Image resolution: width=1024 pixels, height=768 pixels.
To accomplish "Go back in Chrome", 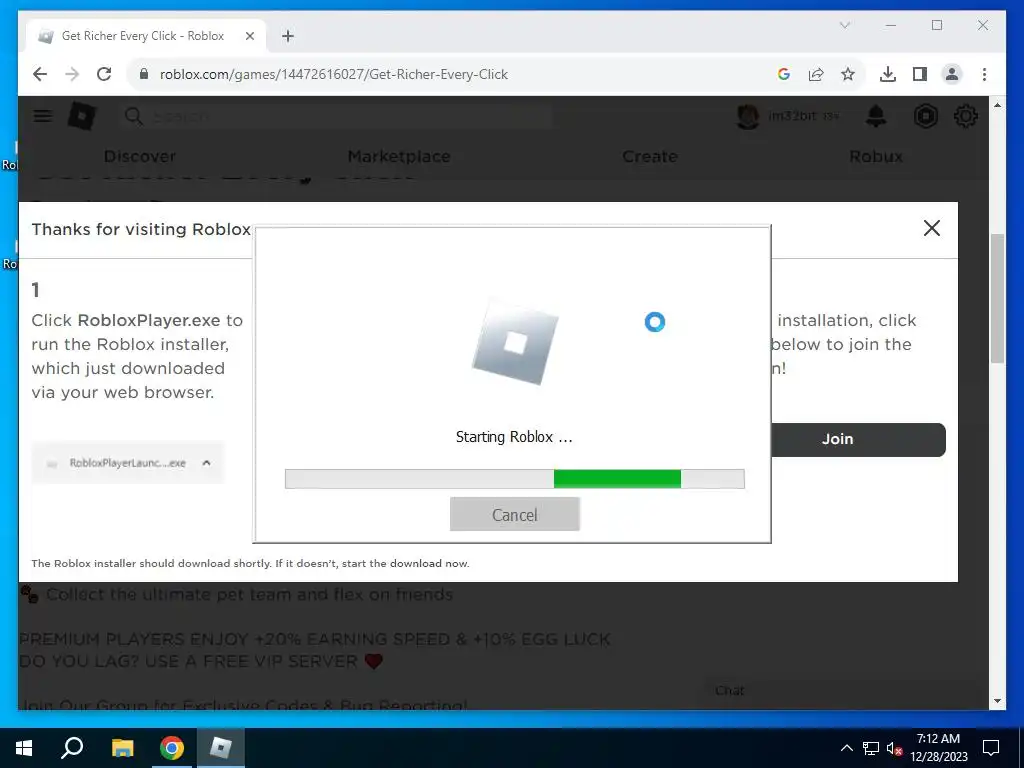I will [40, 74].
